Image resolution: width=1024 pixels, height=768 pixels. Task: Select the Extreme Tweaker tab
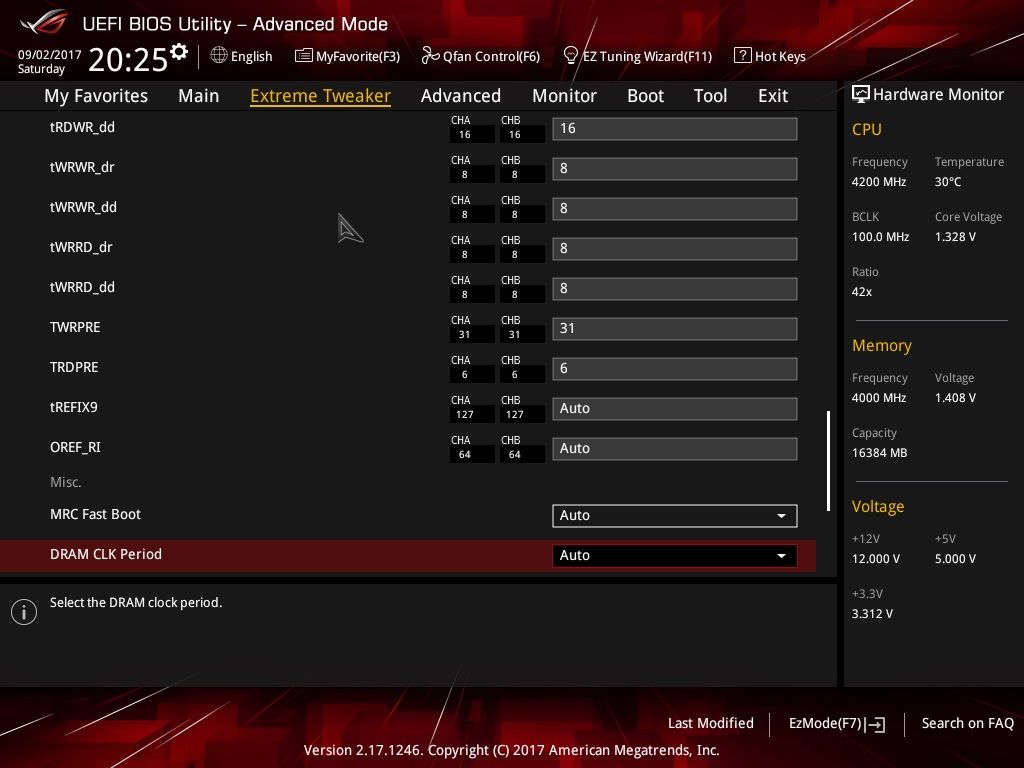pos(320,96)
